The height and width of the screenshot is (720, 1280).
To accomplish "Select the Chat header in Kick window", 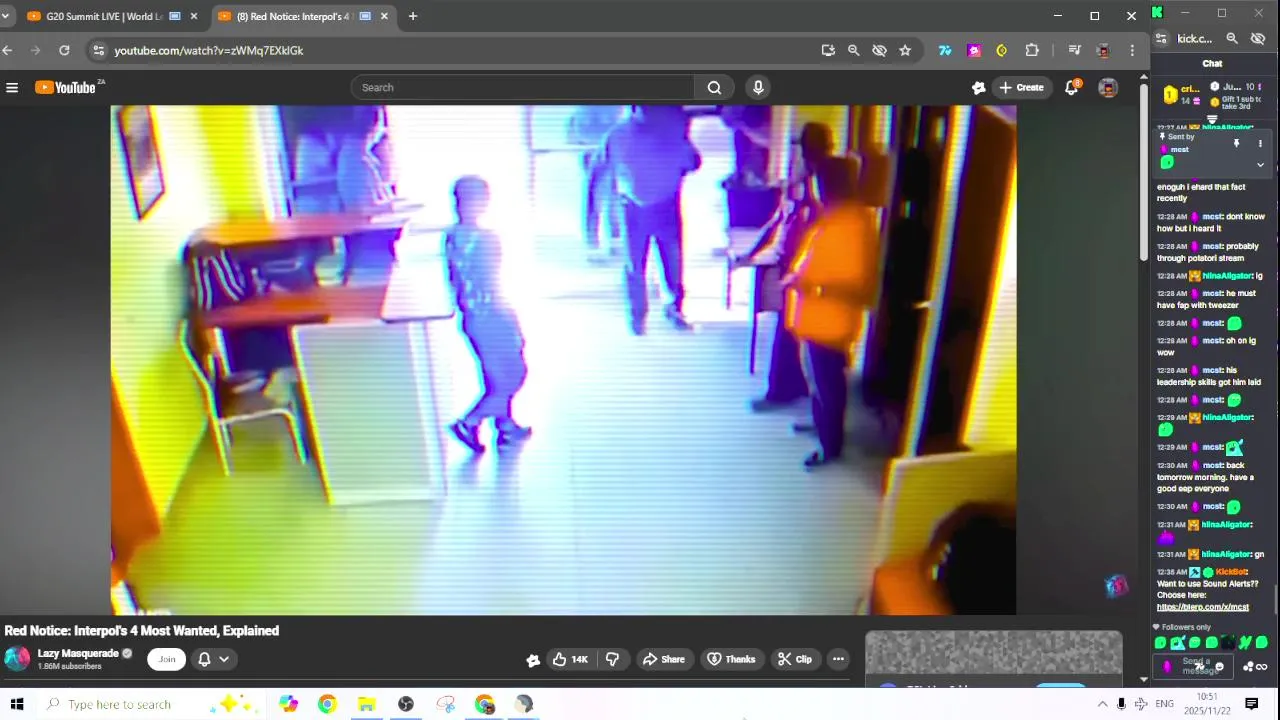I will point(1212,63).
